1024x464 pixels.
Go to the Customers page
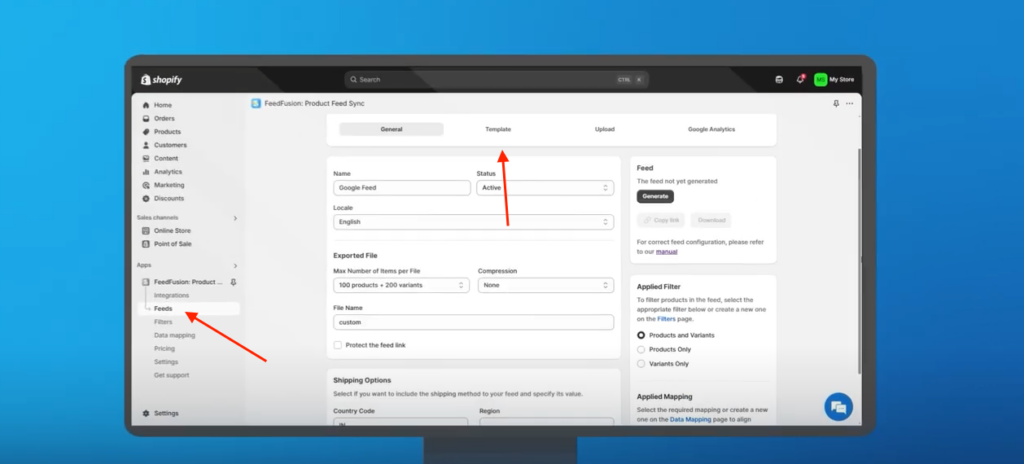(x=170, y=145)
